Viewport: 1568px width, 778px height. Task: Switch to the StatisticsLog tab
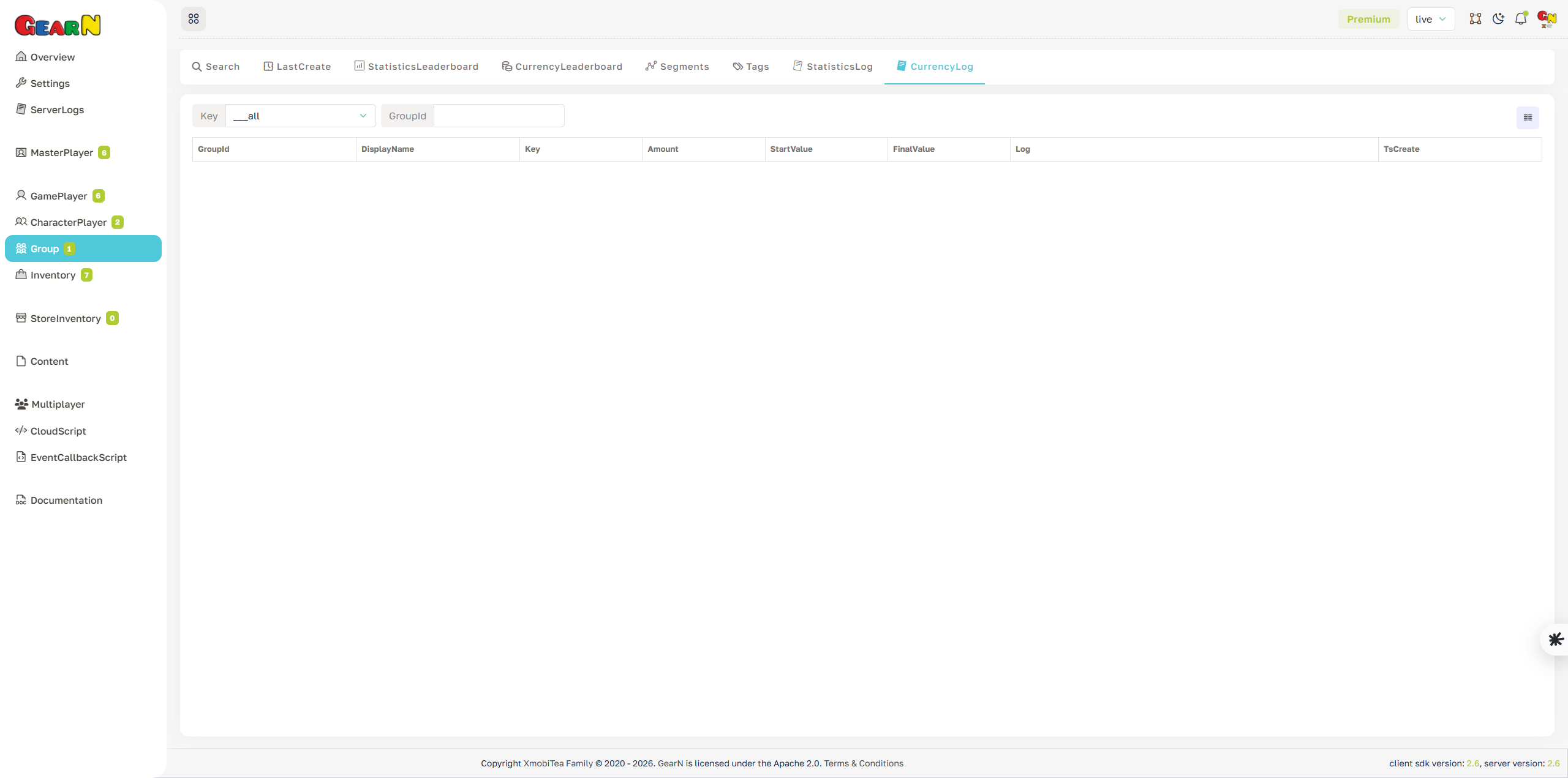(832, 66)
